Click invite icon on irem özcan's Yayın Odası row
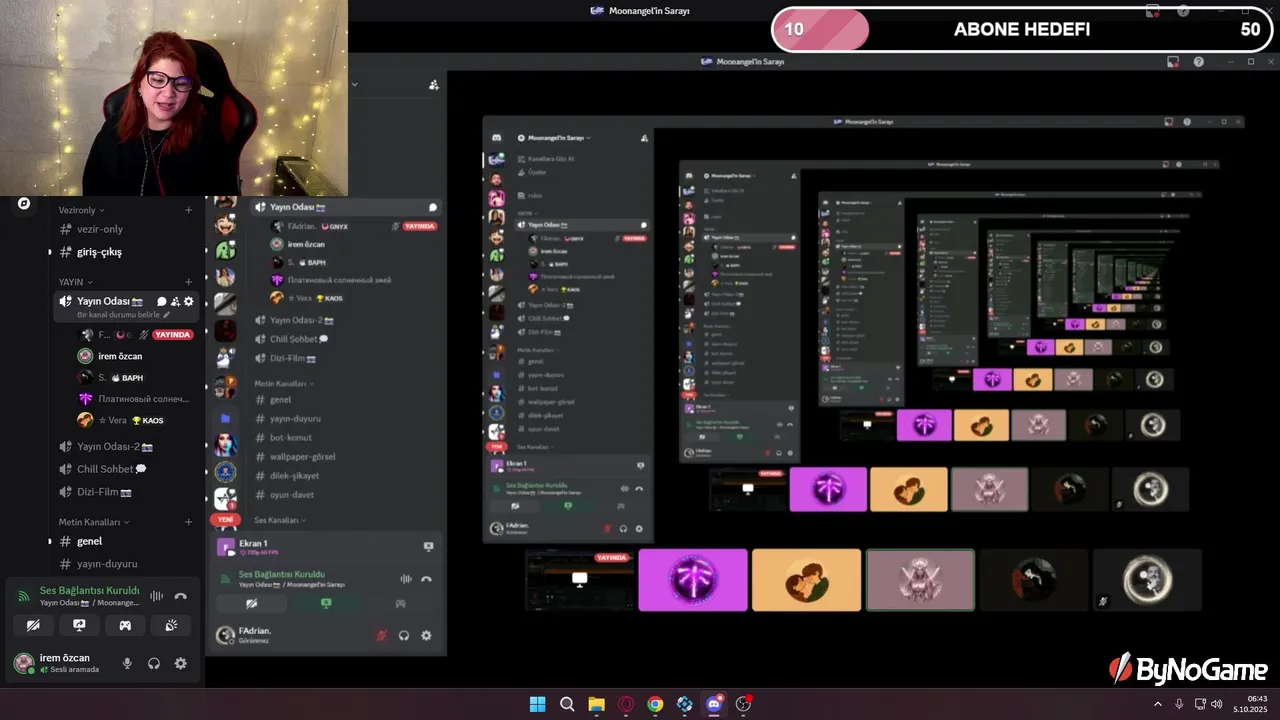The height and width of the screenshot is (720, 1280). point(175,301)
